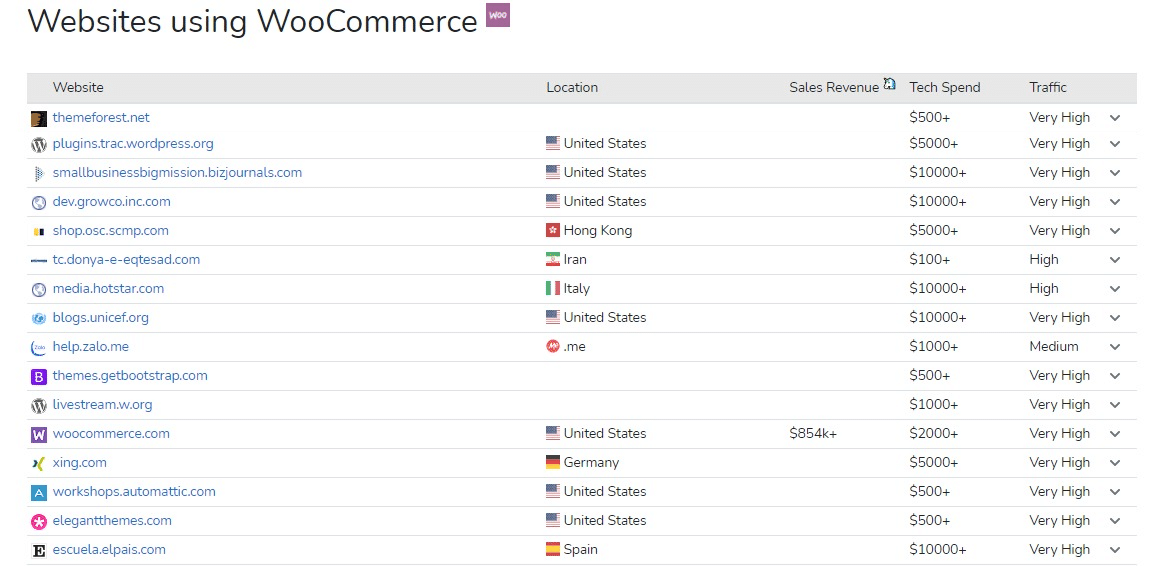Click the Bootstrap favicon for themes.getbootstrap.com
1164x566 pixels.
(x=39, y=377)
